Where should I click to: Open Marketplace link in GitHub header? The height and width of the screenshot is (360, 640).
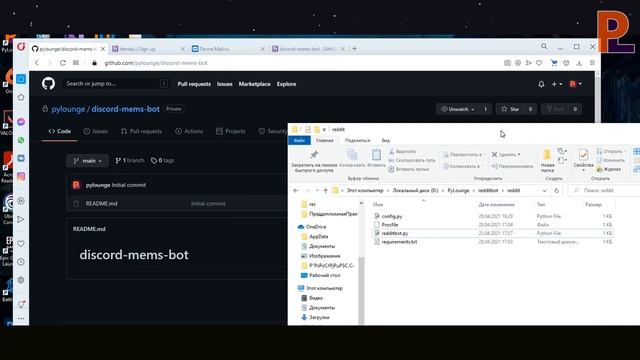coord(254,84)
